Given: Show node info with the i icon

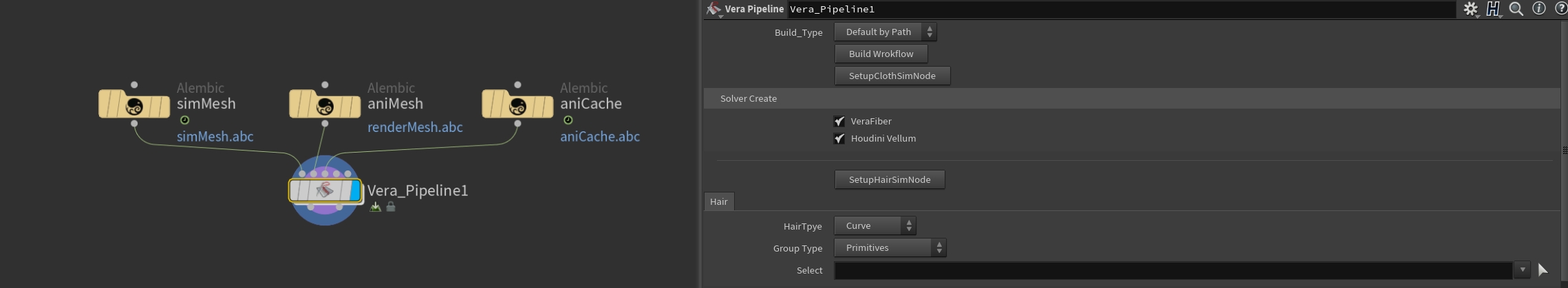Looking at the screenshot, I should click(x=1539, y=8).
